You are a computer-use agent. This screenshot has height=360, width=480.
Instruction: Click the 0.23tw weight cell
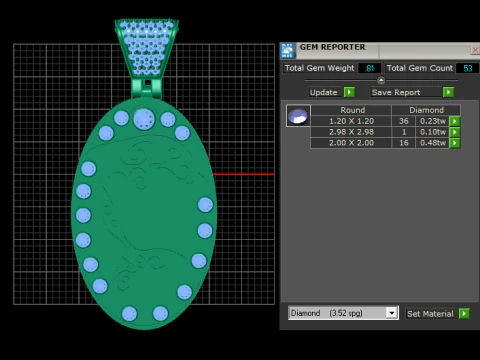pos(432,121)
